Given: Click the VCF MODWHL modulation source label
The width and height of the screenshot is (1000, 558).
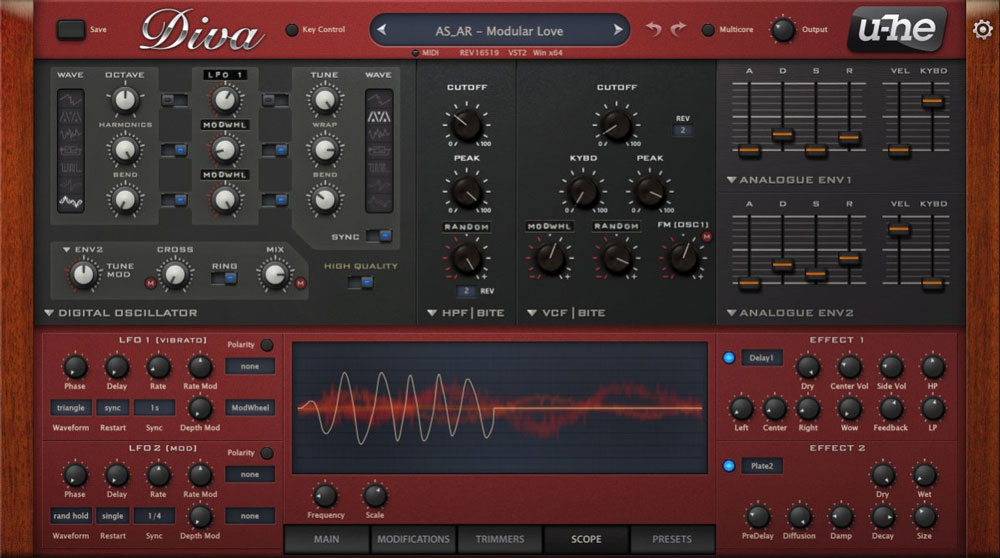Looking at the screenshot, I should tap(549, 226).
